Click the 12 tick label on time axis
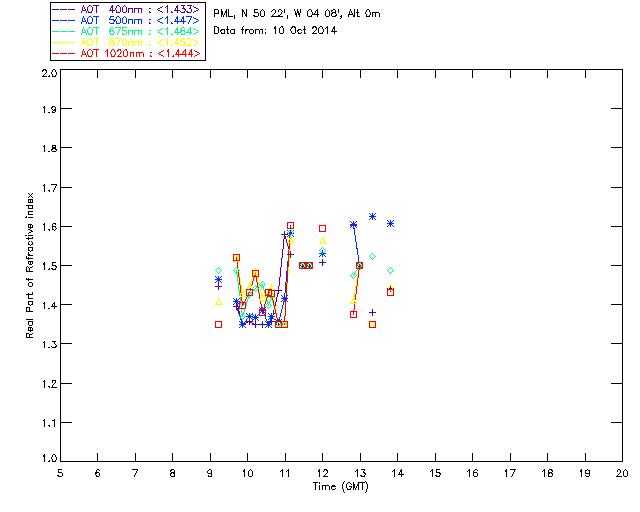Screen dimensions: 640x512 [322, 473]
